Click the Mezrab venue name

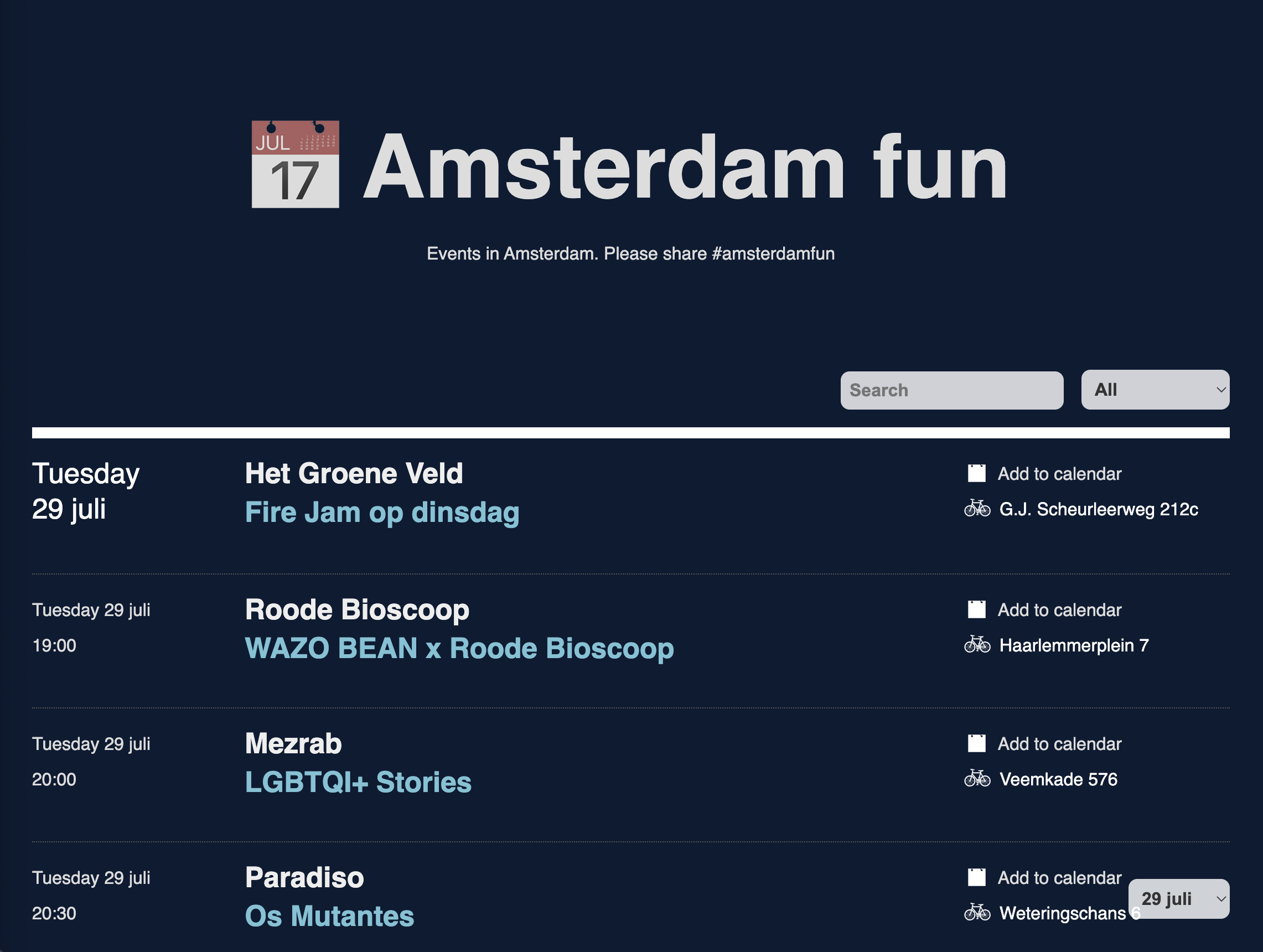[293, 743]
